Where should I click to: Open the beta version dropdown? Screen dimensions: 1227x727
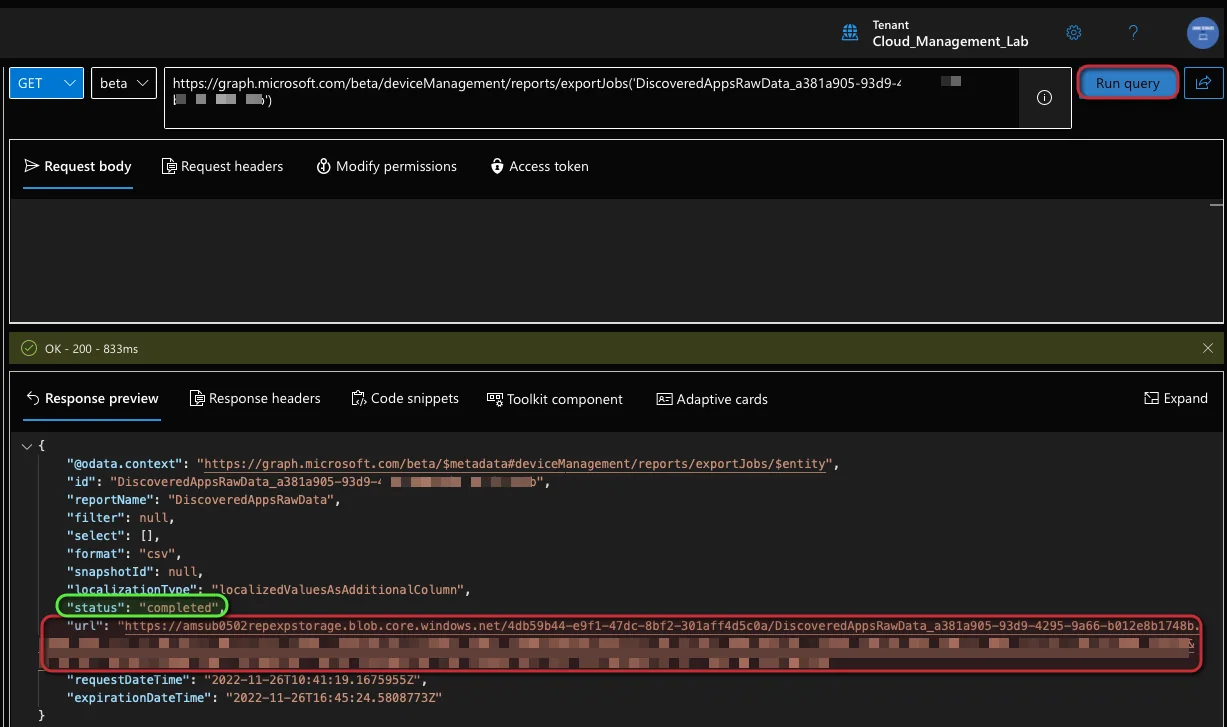[124, 83]
